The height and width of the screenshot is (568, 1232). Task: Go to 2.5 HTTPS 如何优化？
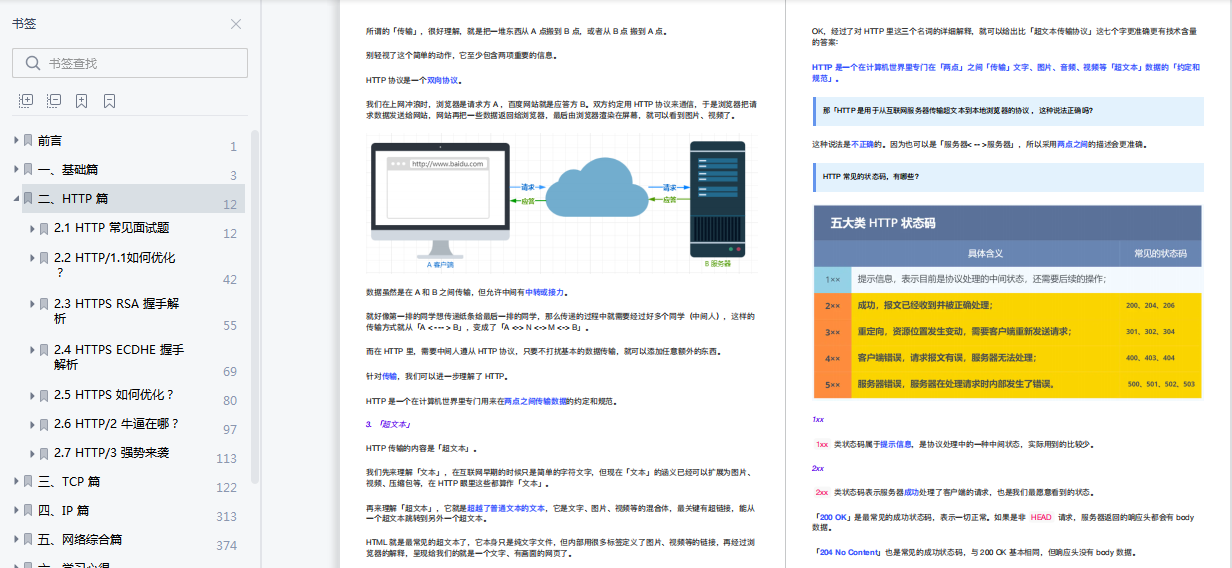[x=114, y=395]
